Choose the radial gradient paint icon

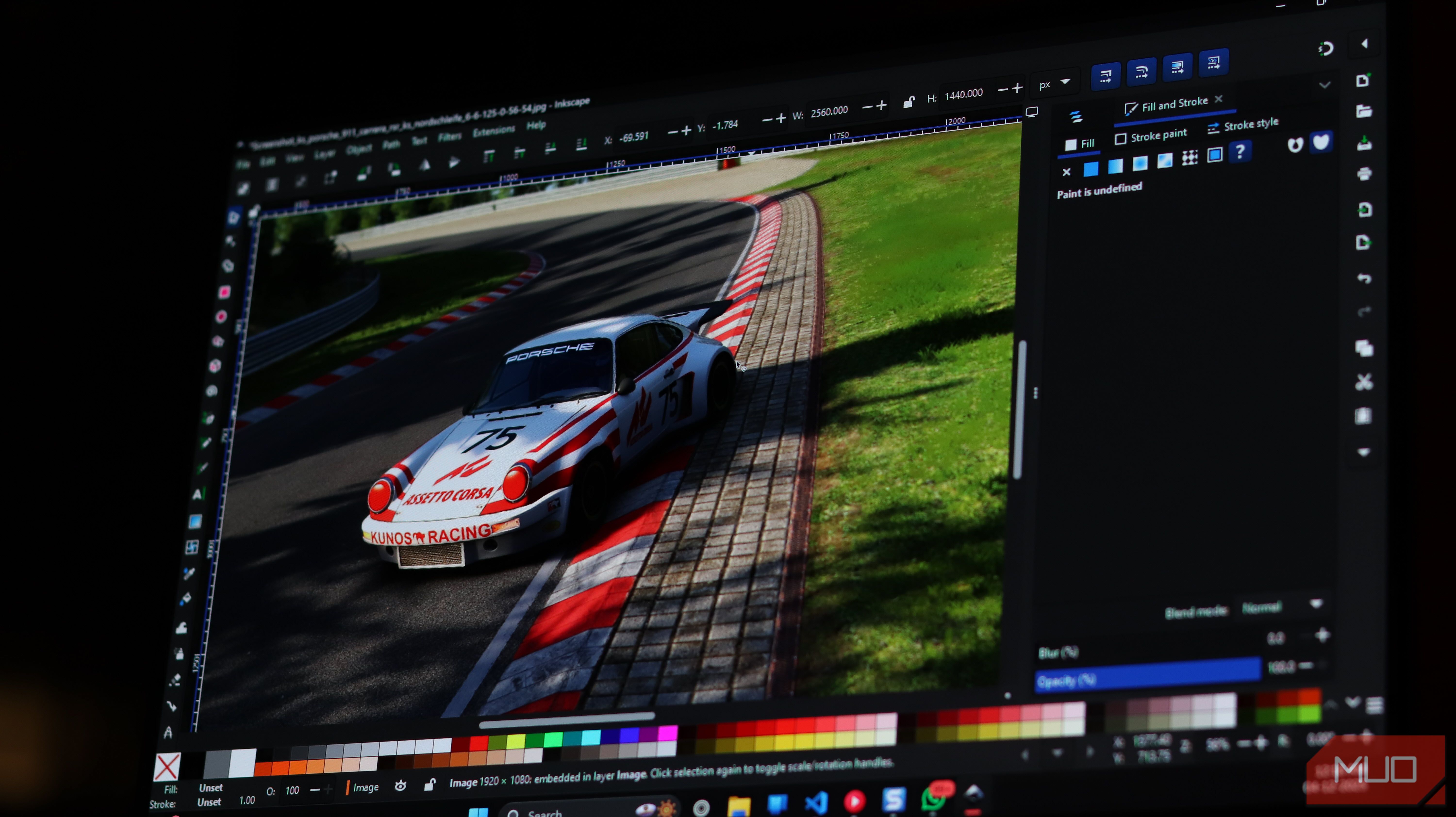click(1140, 163)
